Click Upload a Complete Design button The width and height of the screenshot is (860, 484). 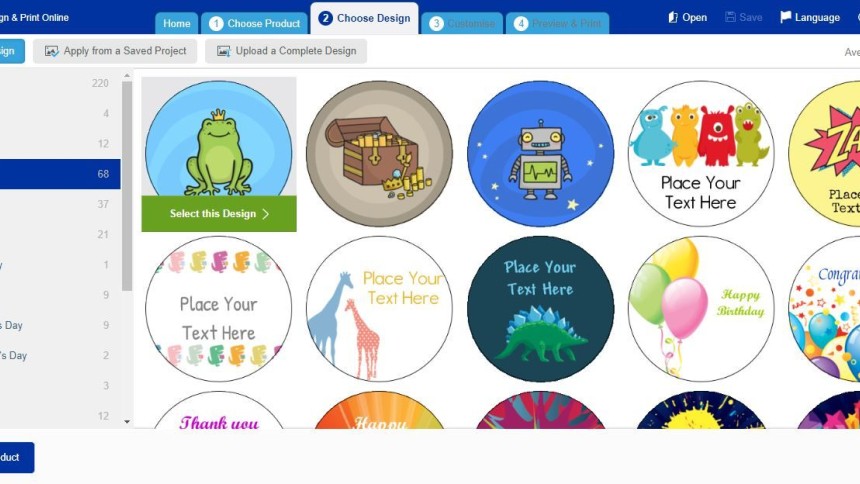(x=286, y=51)
